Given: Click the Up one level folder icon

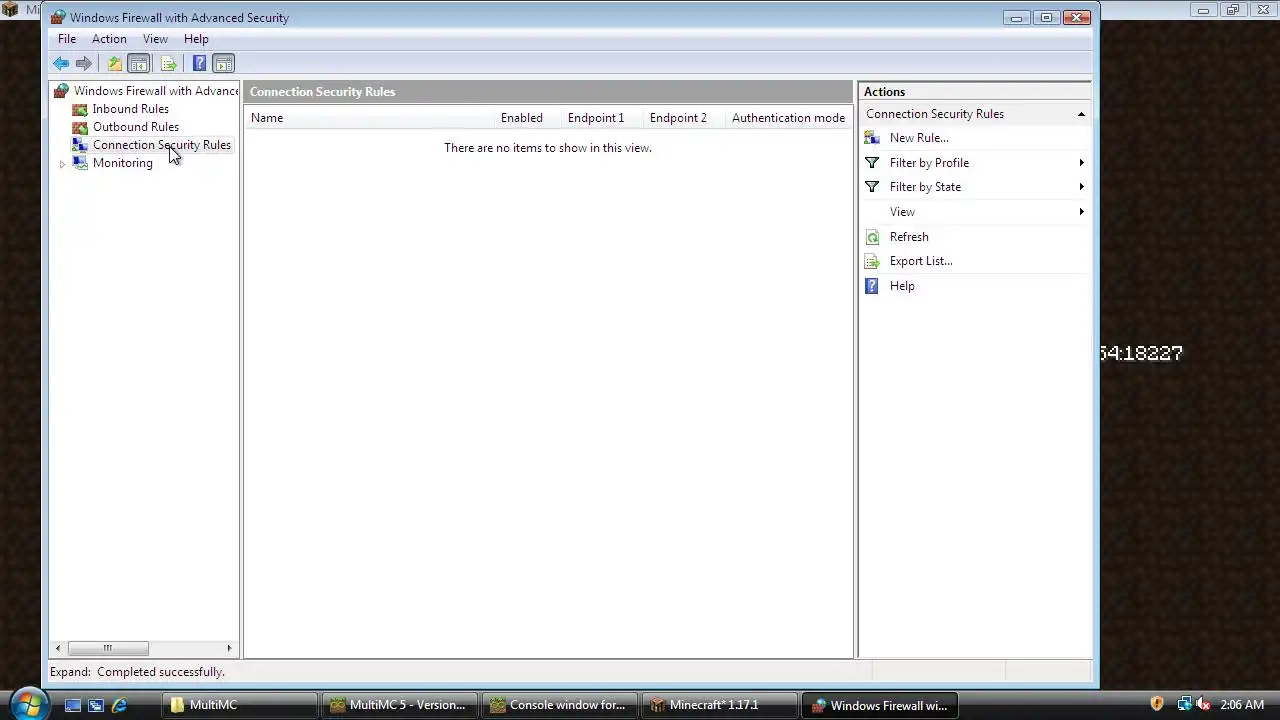Looking at the screenshot, I should point(115,64).
